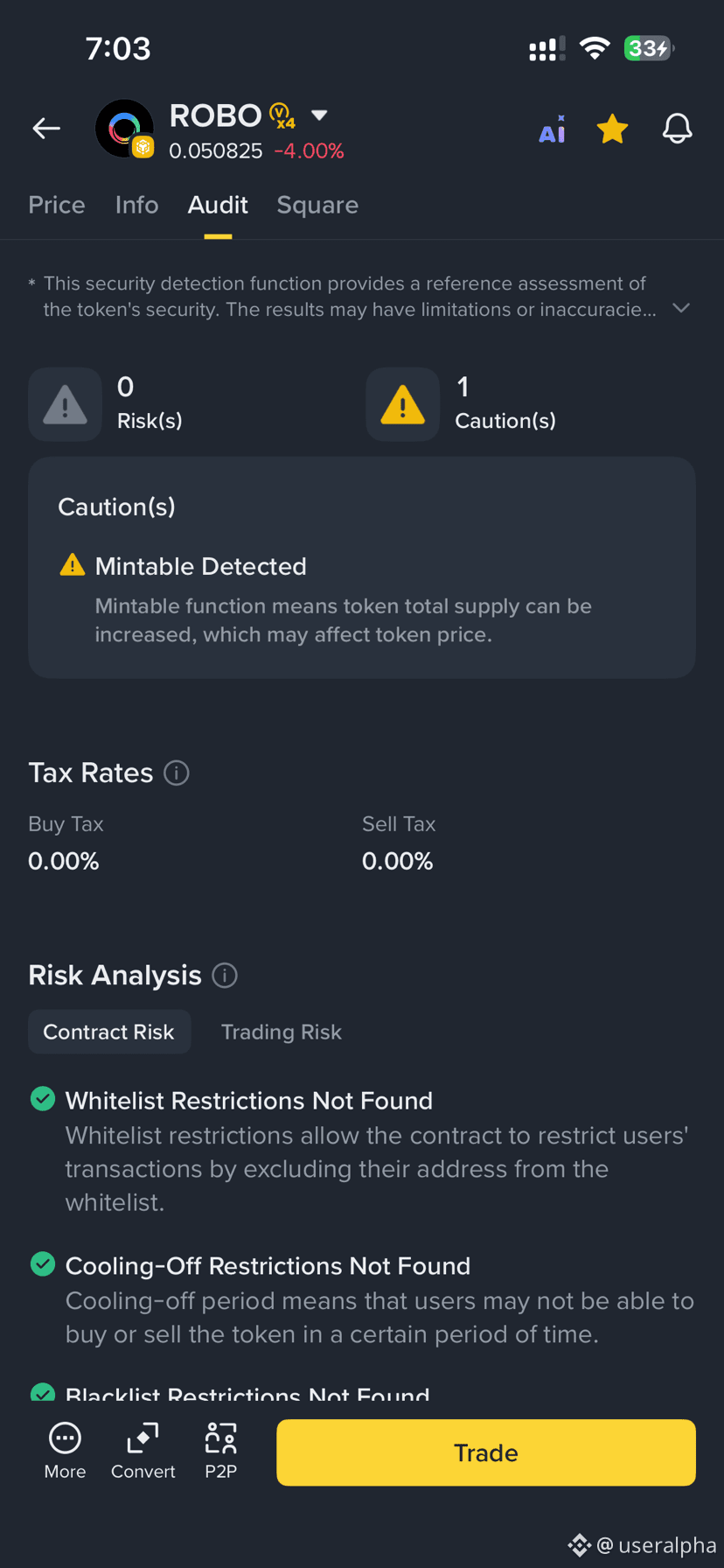The image size is (724, 1568).
Task: Tap the Tax Rates info icon
Action: 177,773
